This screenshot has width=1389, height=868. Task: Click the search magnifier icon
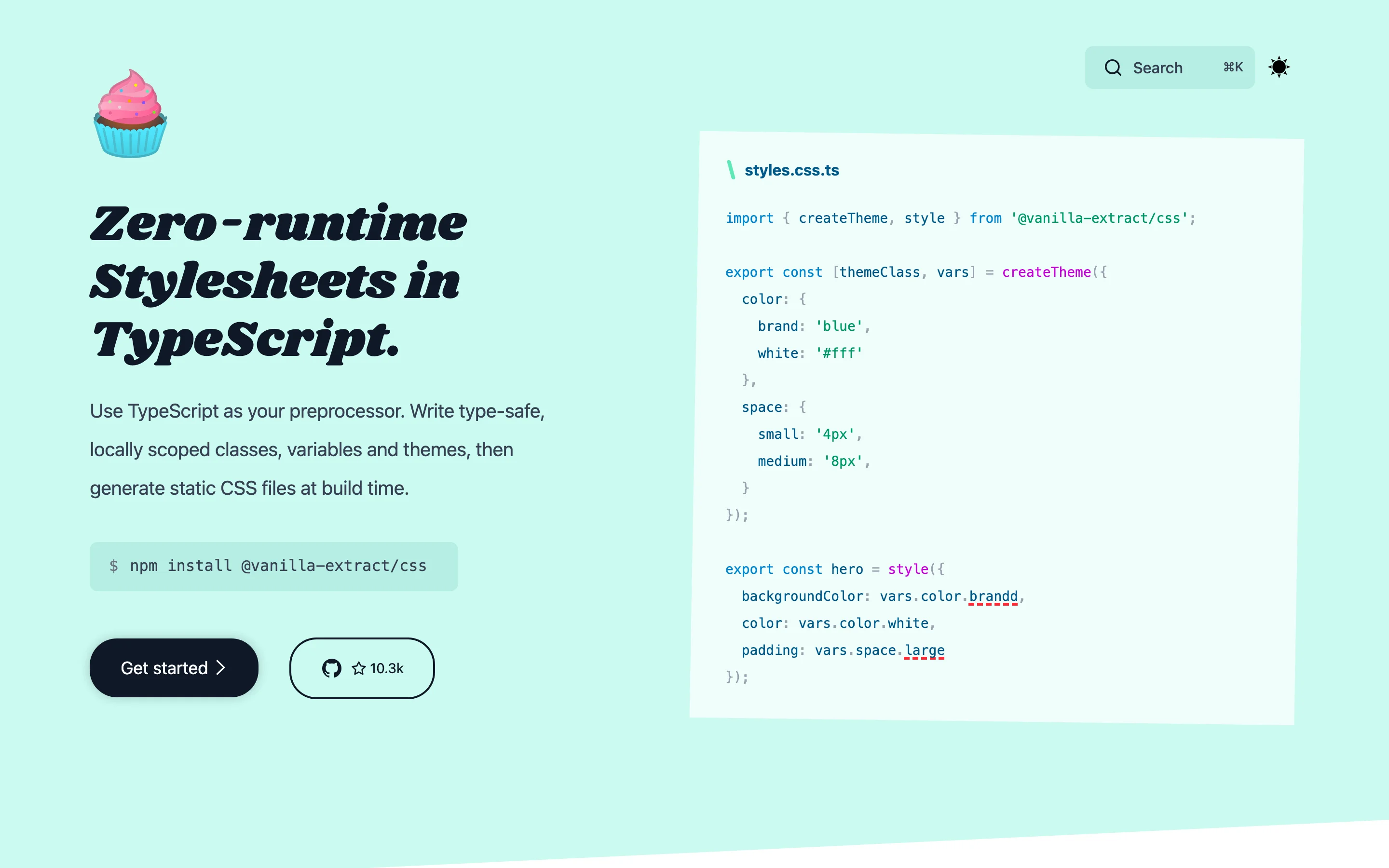click(1112, 68)
